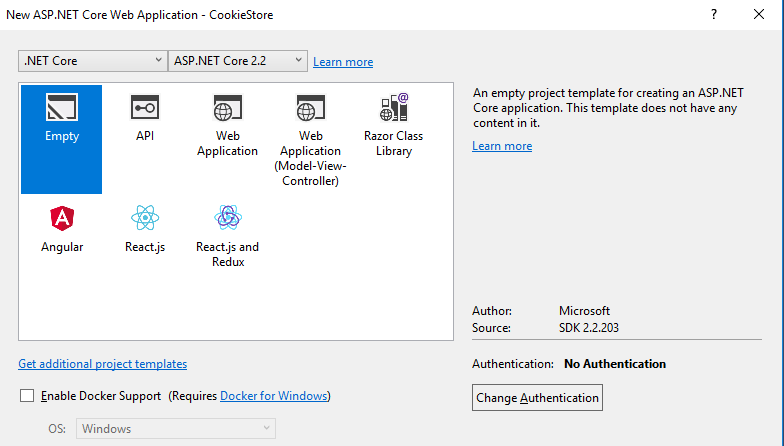
Task: Click the No Authentication status text
Action: coord(615,364)
